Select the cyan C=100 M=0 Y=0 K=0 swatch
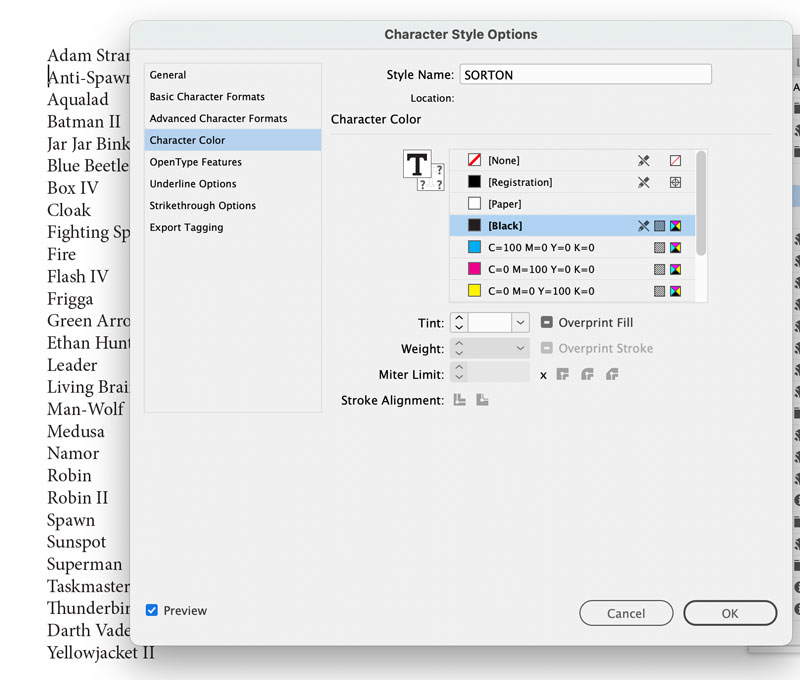This screenshot has height=680, width=800. point(572,248)
